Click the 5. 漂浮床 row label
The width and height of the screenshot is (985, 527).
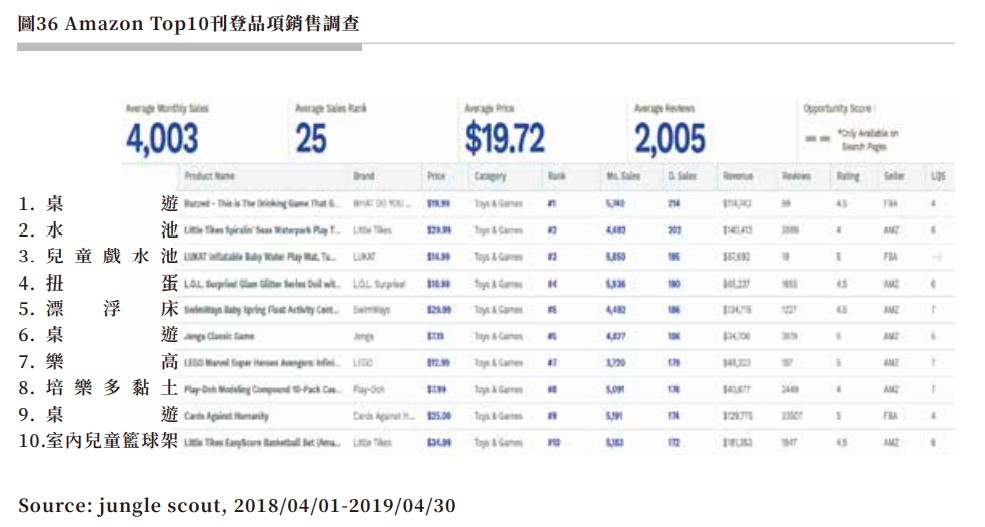point(98,309)
